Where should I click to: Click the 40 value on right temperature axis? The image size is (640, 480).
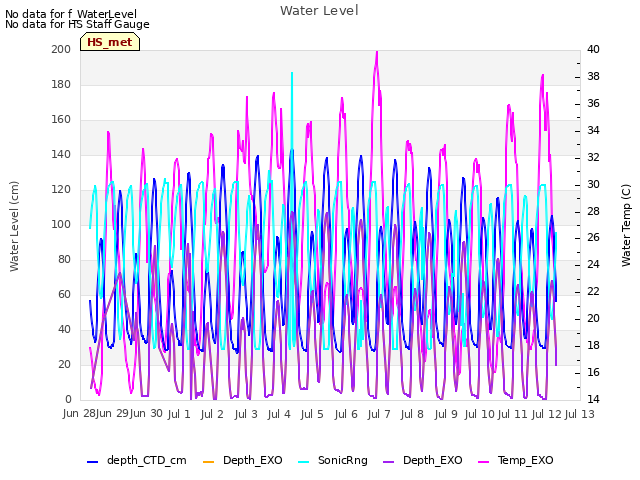pyautogui.click(x=593, y=49)
